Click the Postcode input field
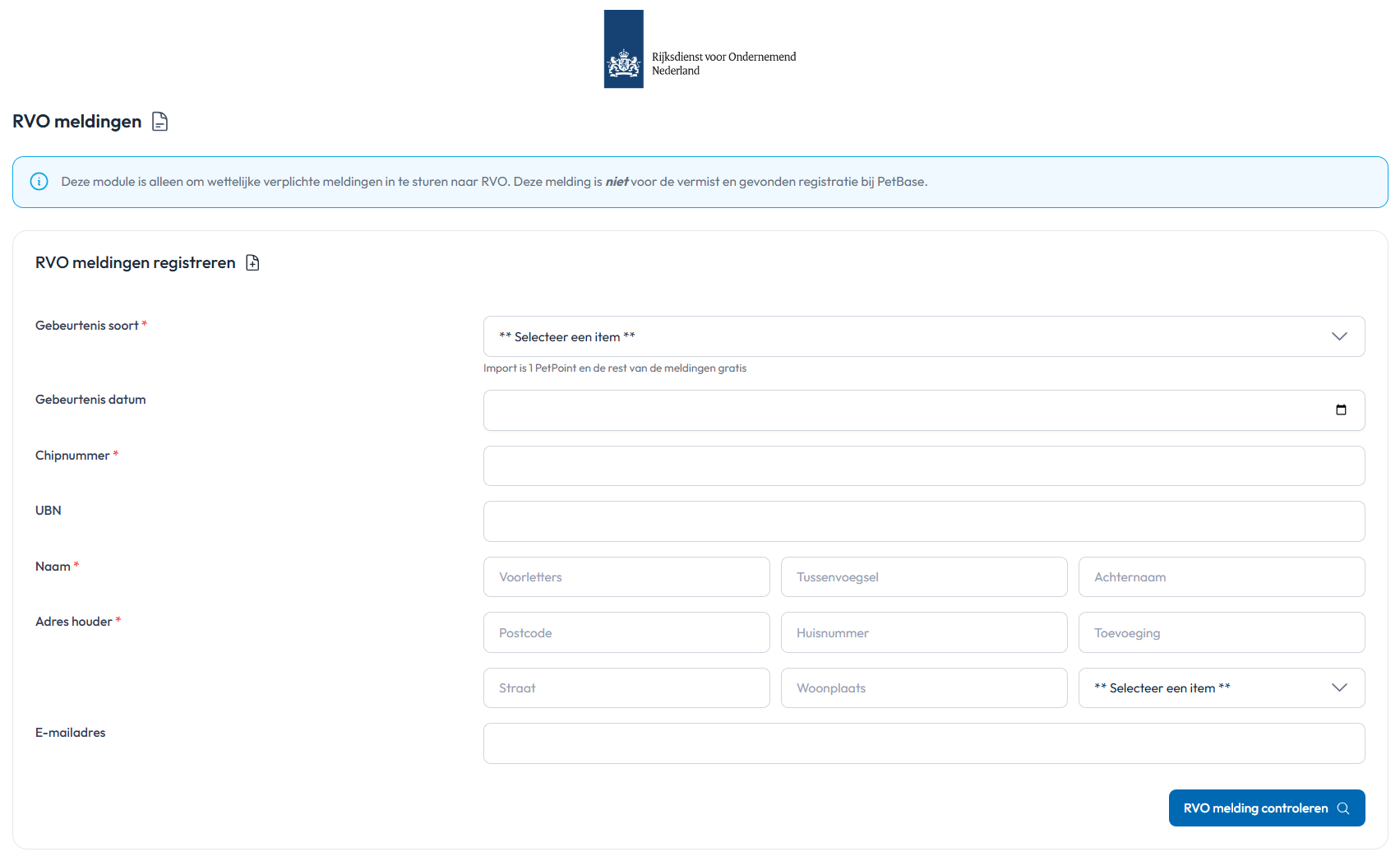The width and height of the screenshot is (1400, 861). click(x=626, y=633)
